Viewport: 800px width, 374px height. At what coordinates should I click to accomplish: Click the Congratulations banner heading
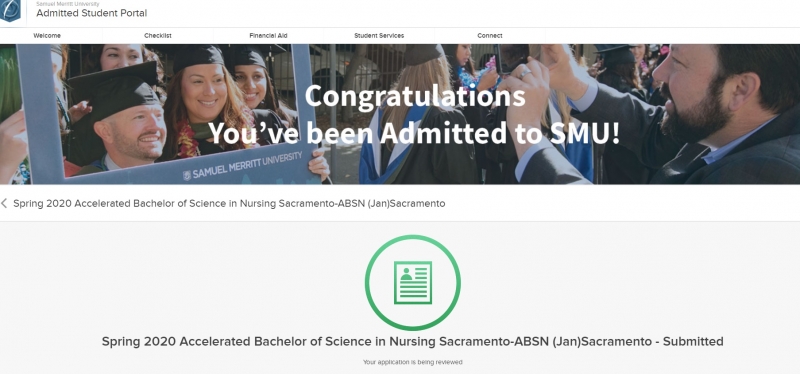(x=415, y=96)
